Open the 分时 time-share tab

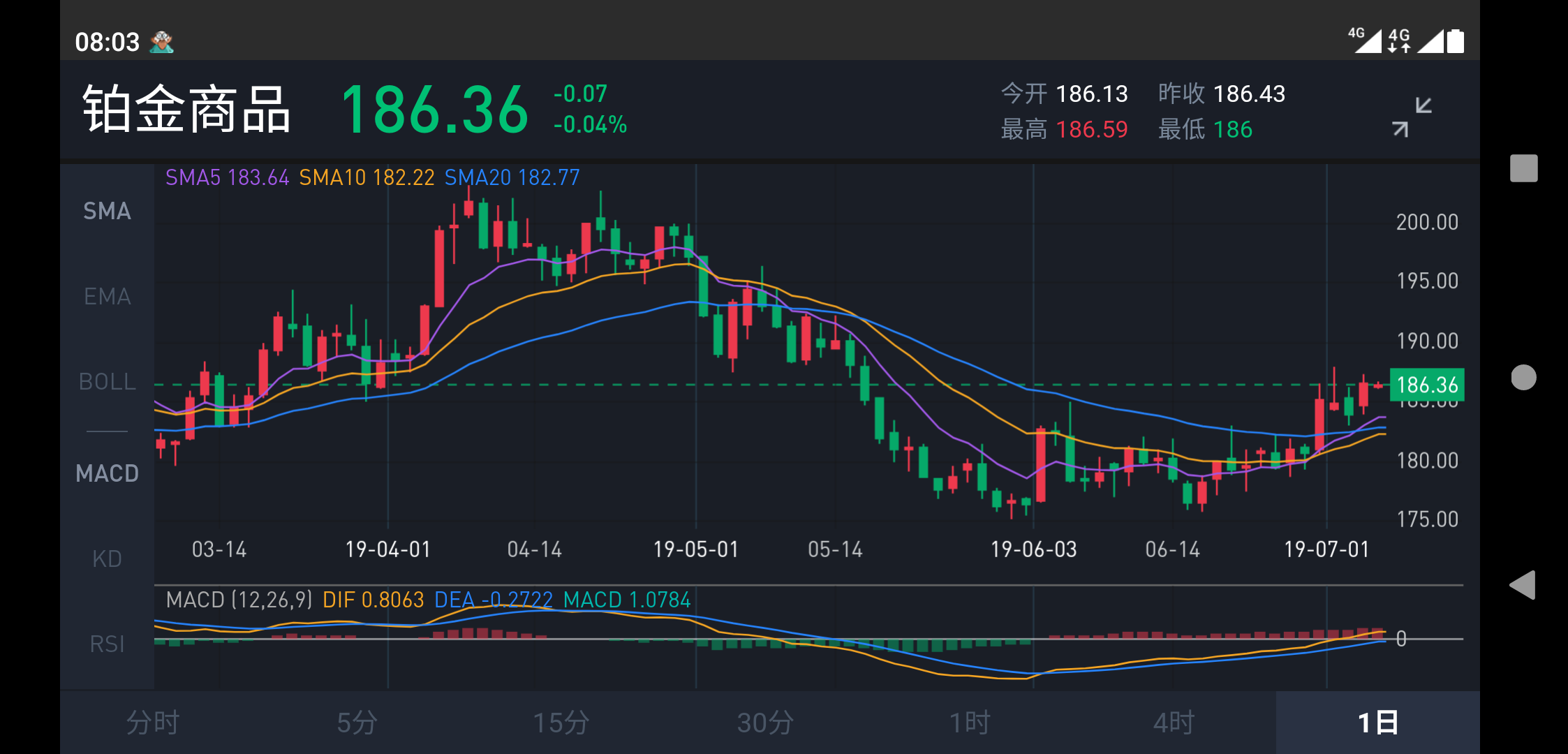153,723
